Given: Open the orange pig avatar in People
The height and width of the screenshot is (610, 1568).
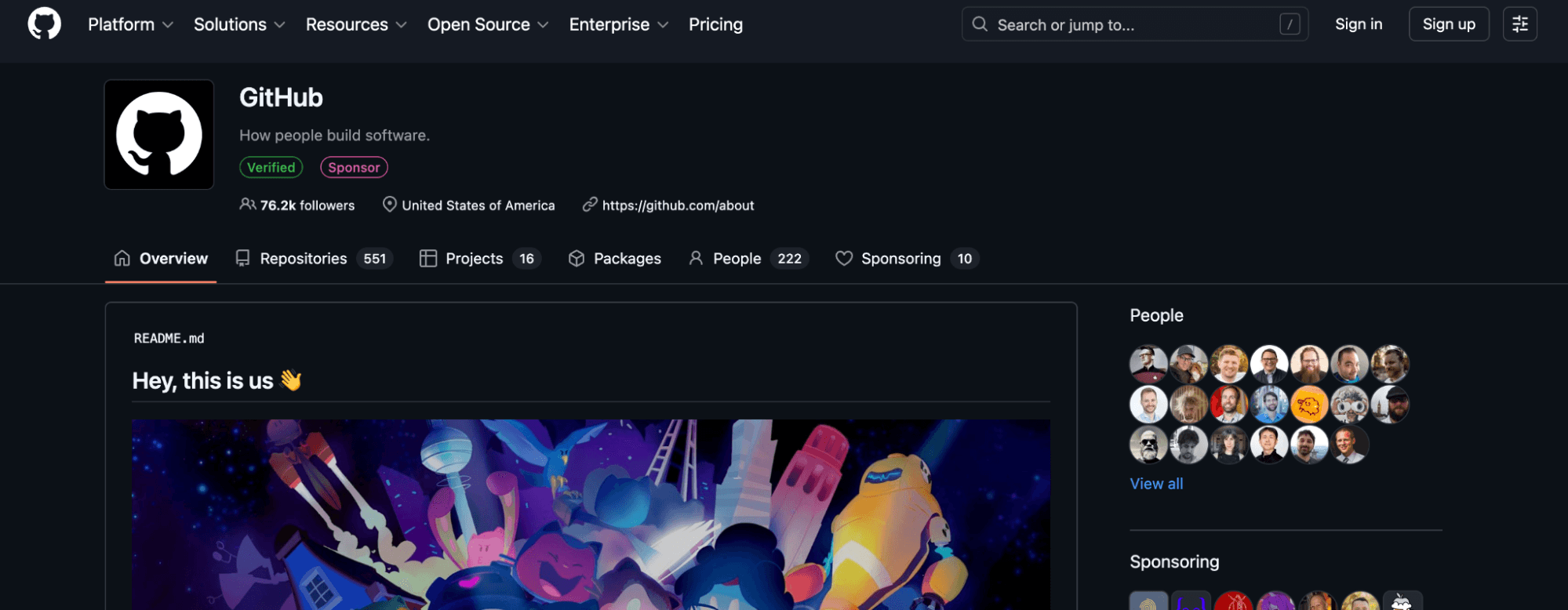Looking at the screenshot, I should click(x=1309, y=405).
